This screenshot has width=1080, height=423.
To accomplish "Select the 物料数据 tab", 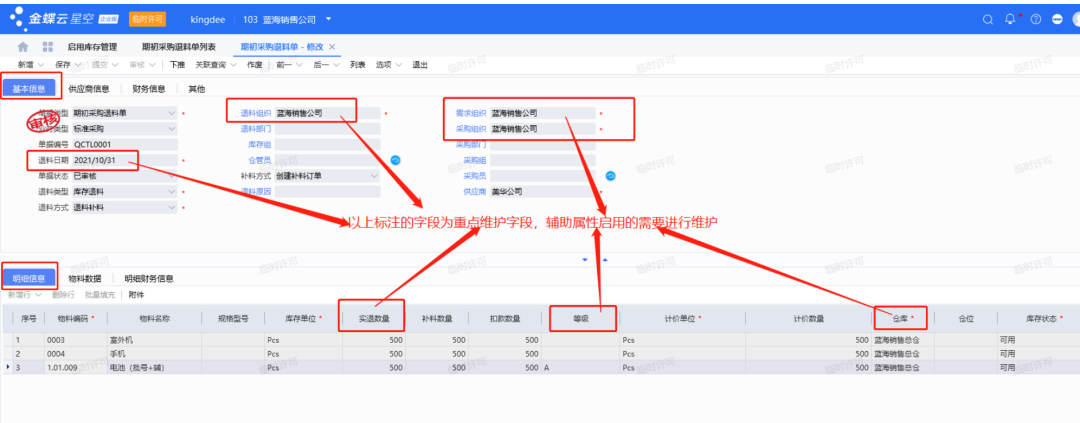I will tap(85, 279).
